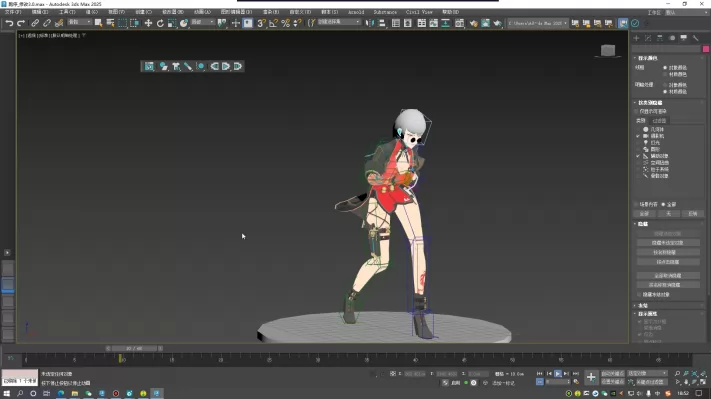
Task: Toggle the Lights hide category checkbox
Action: click(638, 143)
